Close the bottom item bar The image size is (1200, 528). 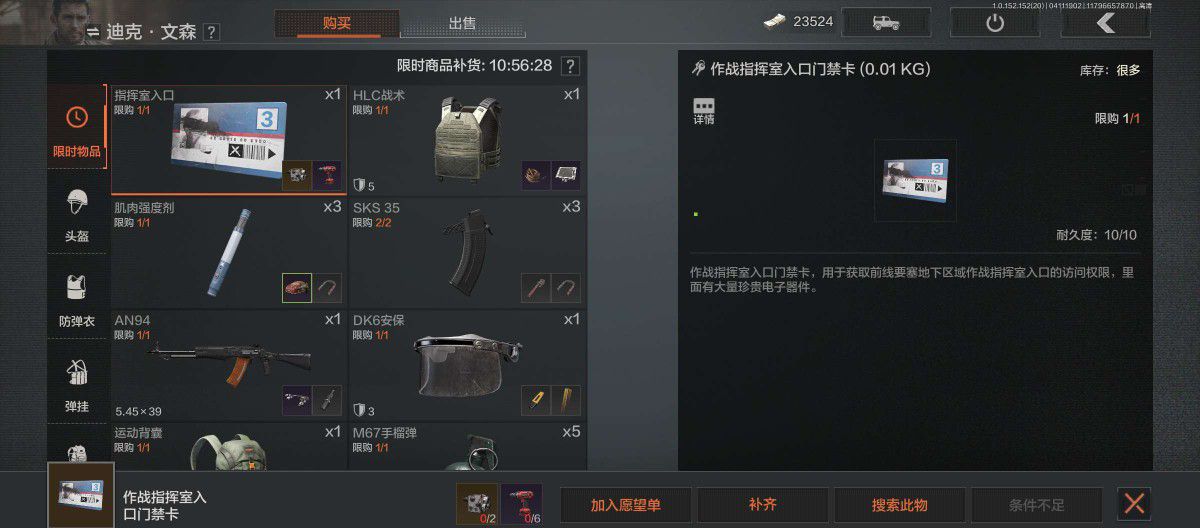(x=1133, y=504)
